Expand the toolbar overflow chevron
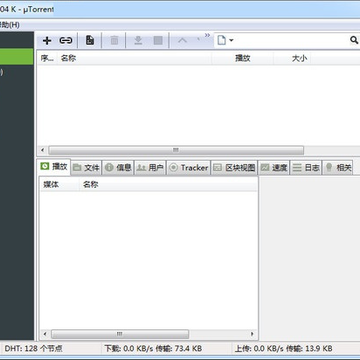360x360 pixels. click(207, 35)
